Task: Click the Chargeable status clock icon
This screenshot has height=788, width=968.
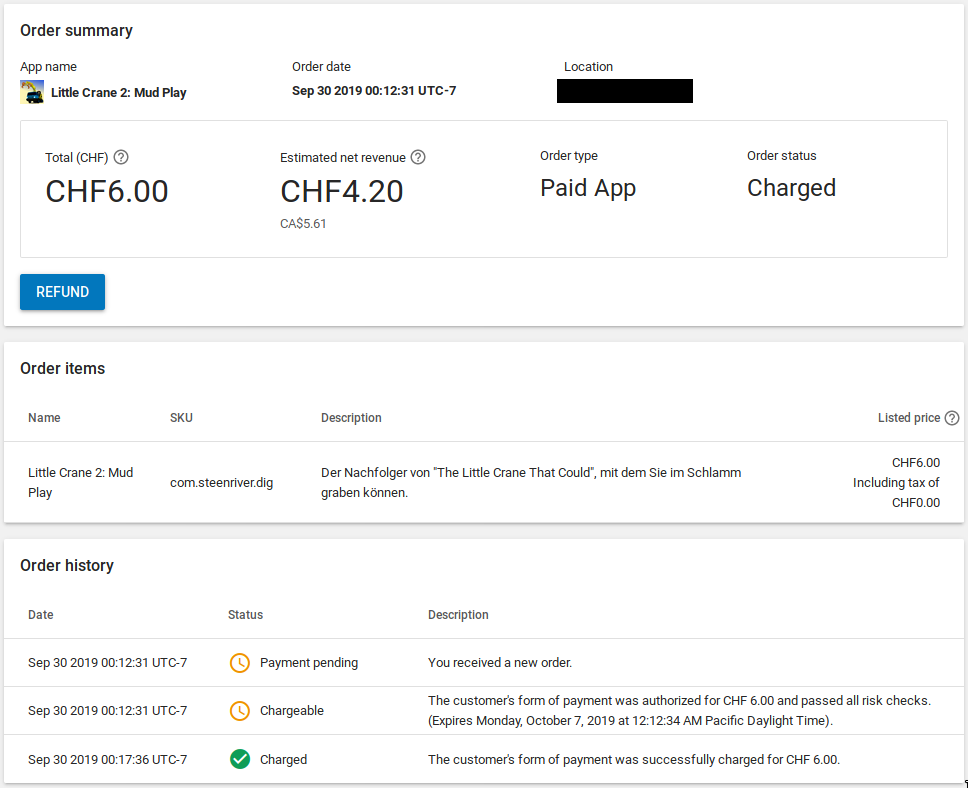Action: tap(240, 711)
